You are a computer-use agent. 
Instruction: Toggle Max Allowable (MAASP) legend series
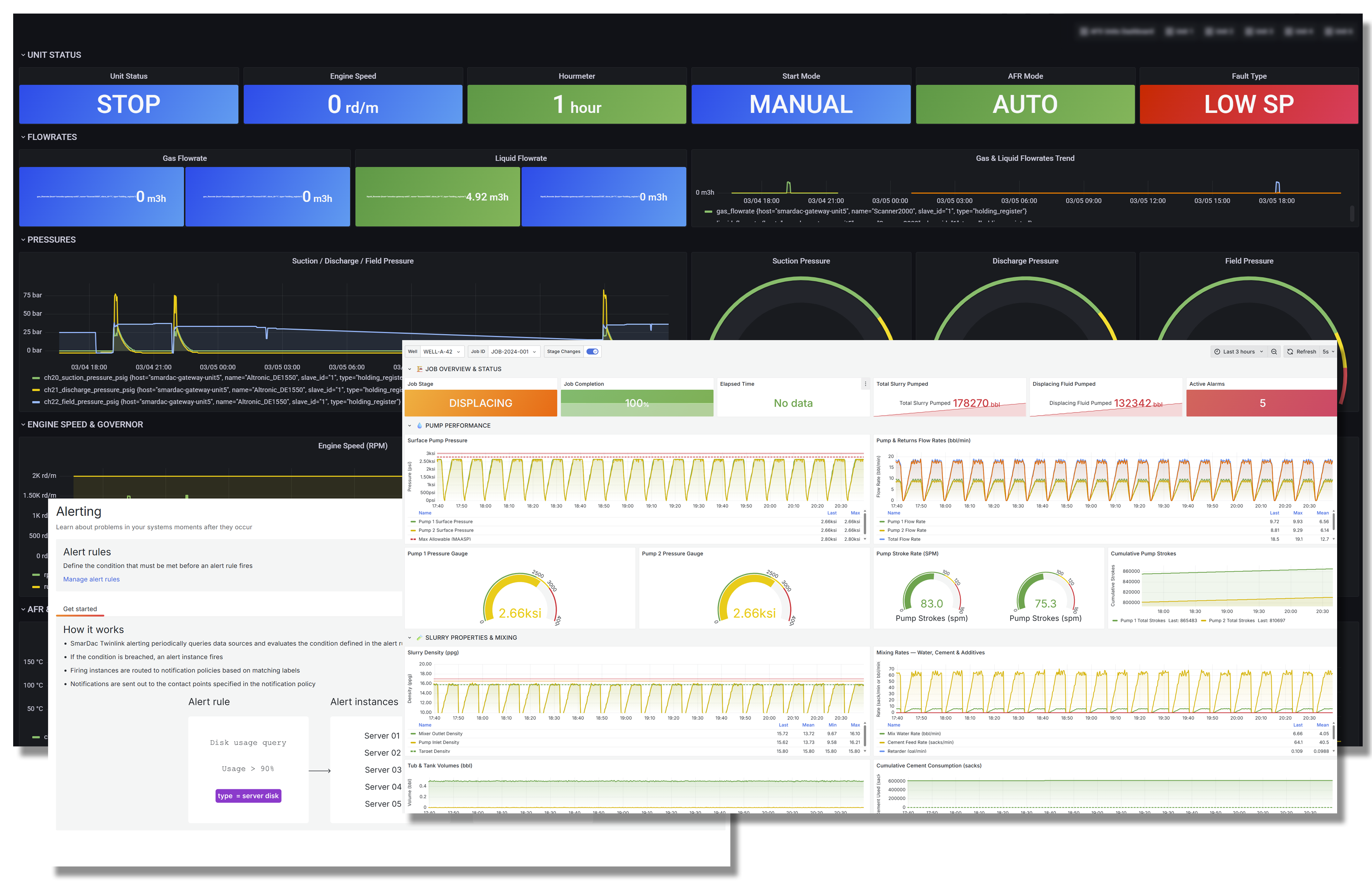(x=444, y=539)
